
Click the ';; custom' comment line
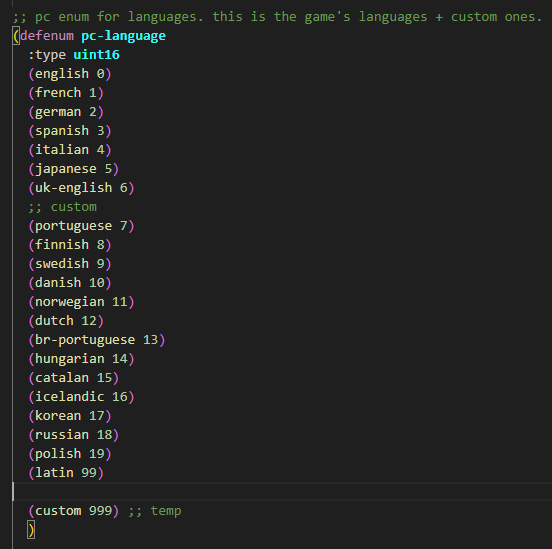pos(63,207)
